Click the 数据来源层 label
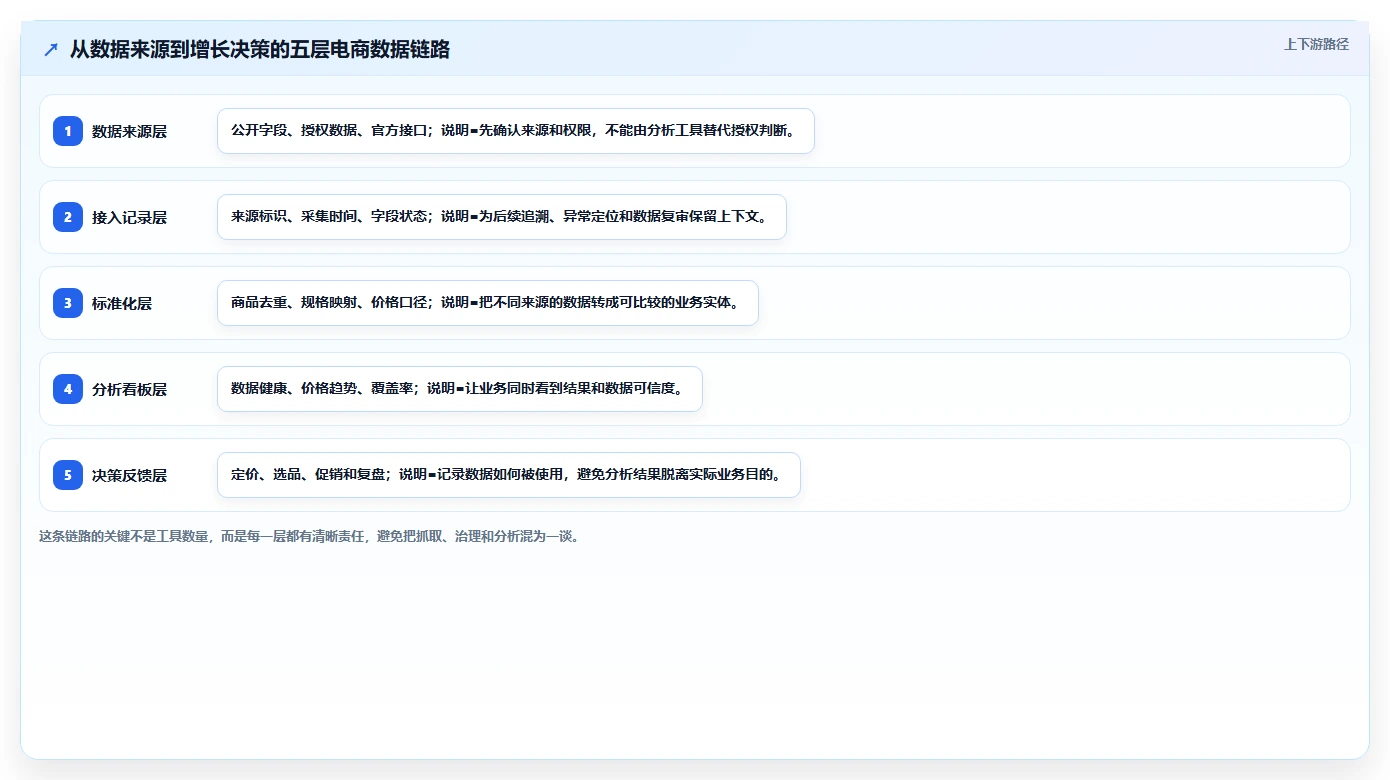The width and height of the screenshot is (1390, 780). click(129, 131)
